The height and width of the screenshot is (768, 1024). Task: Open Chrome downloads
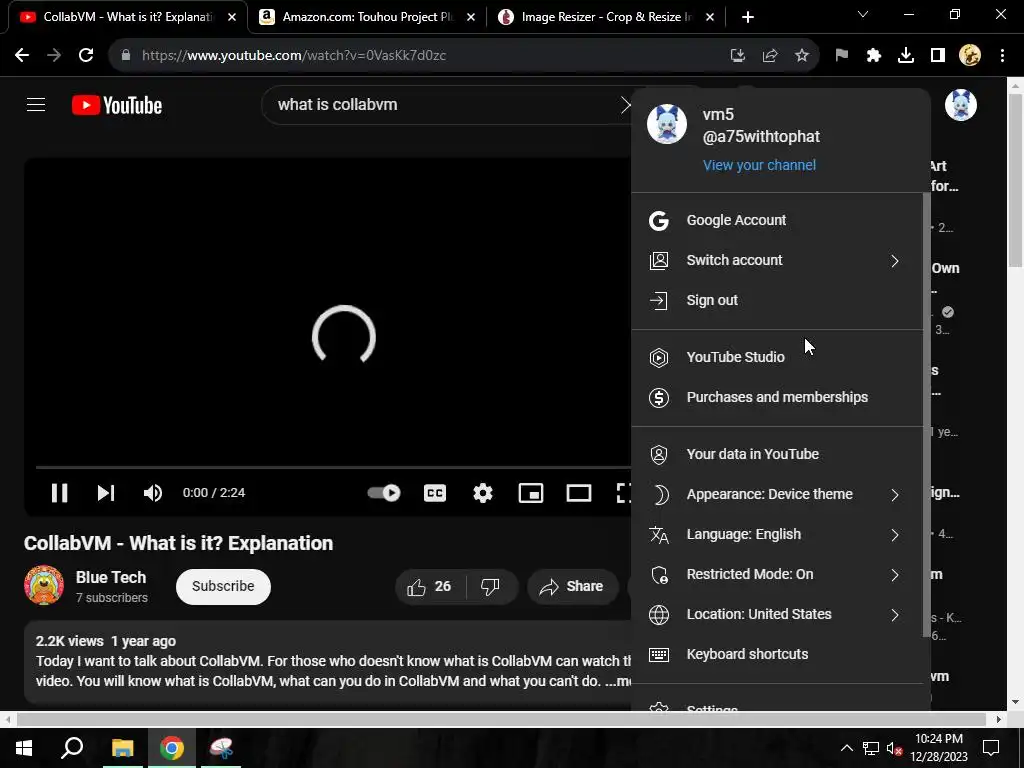point(906,55)
